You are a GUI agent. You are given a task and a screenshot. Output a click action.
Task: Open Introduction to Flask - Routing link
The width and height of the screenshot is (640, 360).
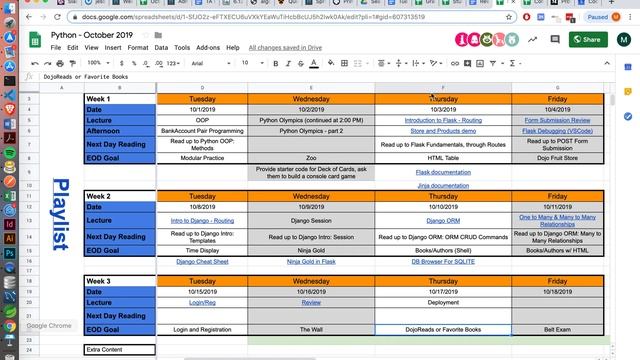(x=443, y=120)
